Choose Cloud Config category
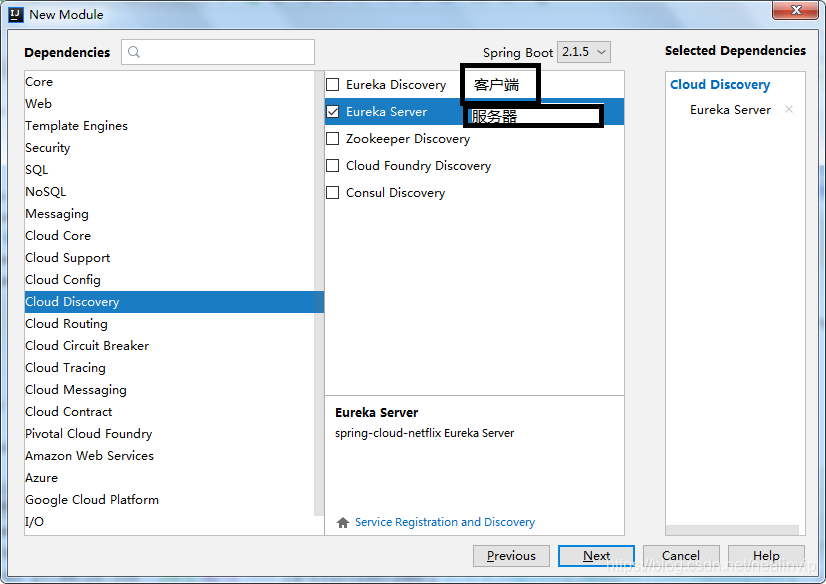Image resolution: width=826 pixels, height=584 pixels. [169, 280]
